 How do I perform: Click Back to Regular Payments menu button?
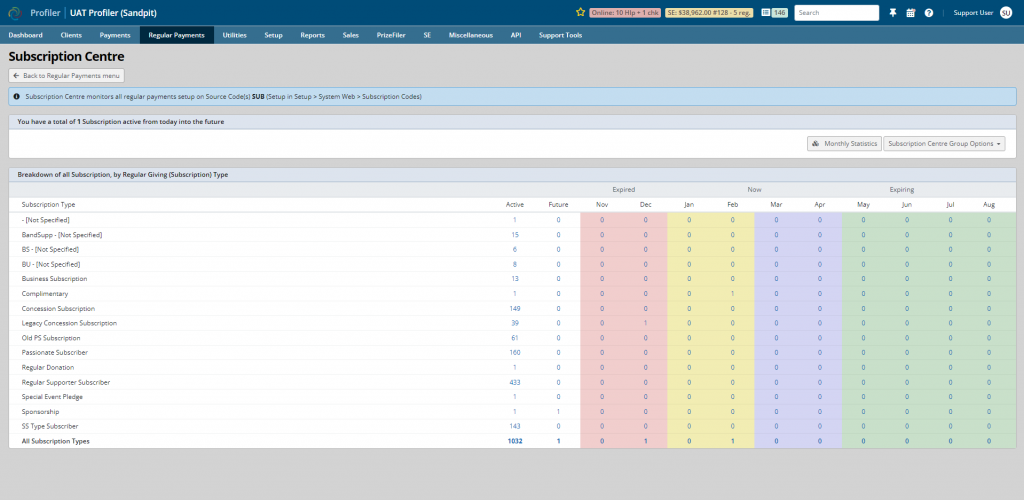tap(66, 76)
